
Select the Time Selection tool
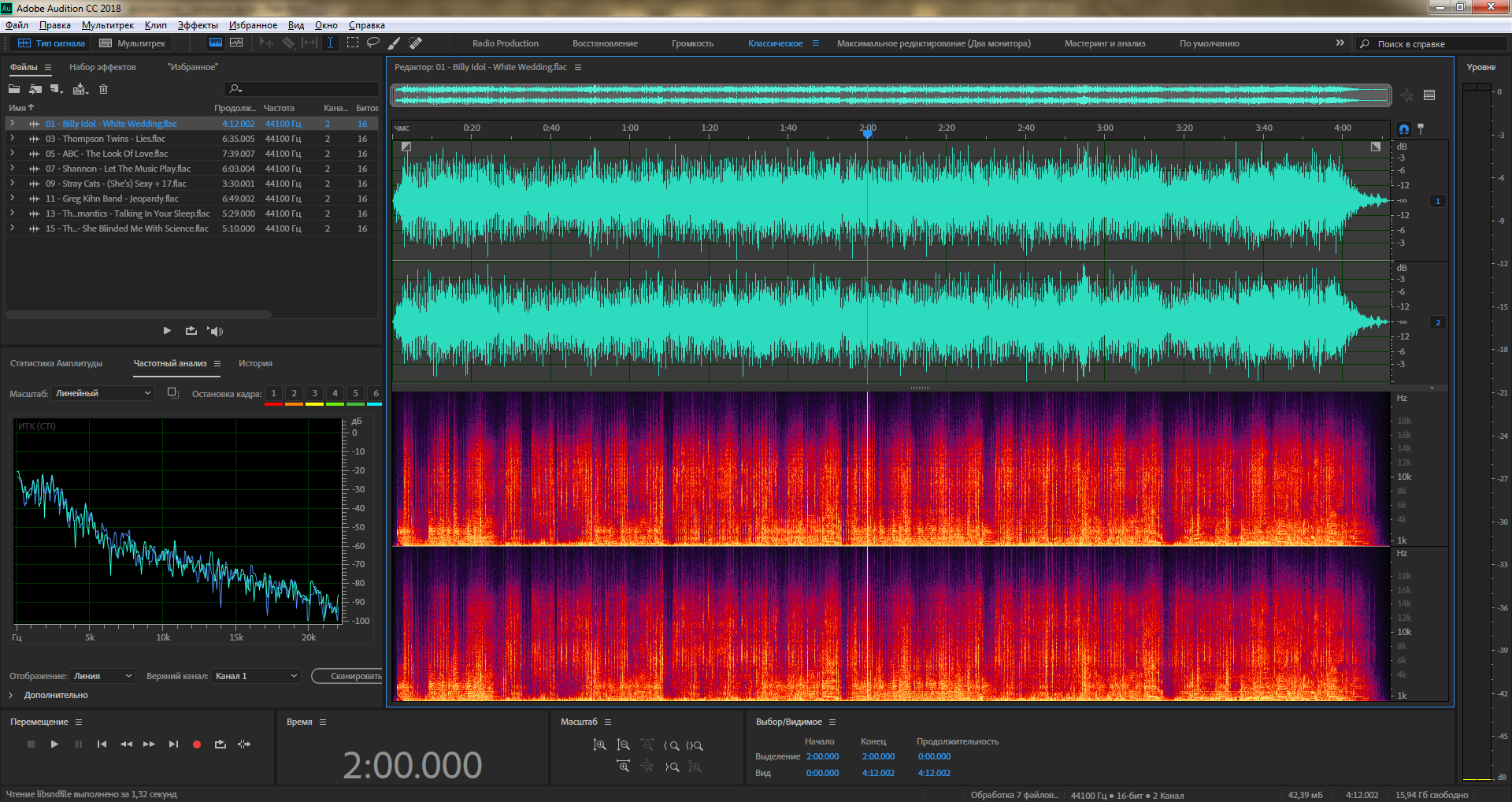click(331, 43)
